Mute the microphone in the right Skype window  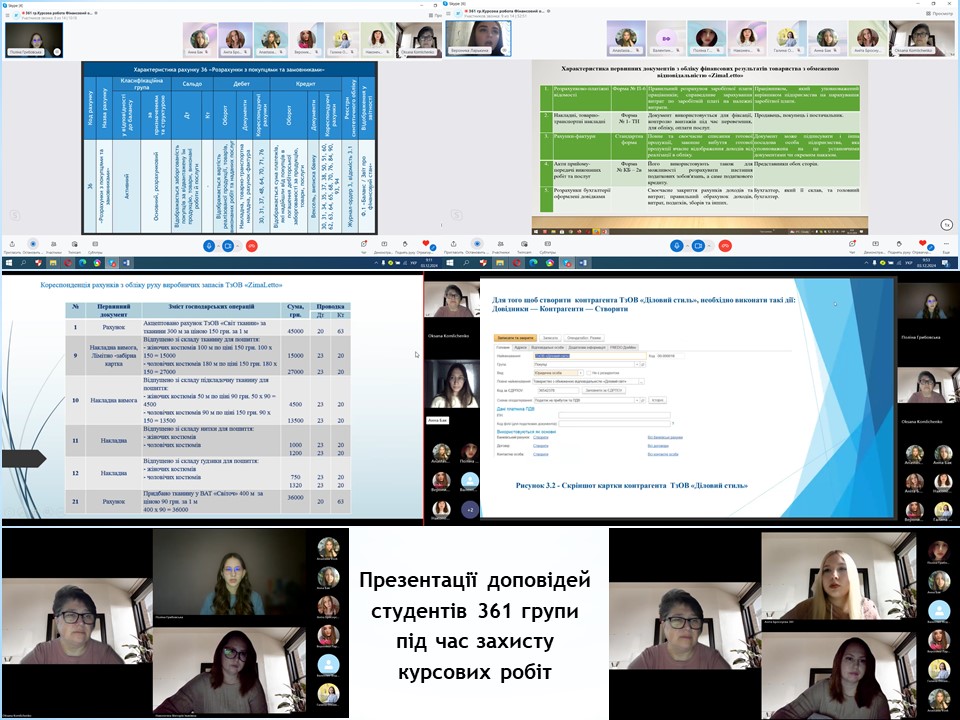677,246
